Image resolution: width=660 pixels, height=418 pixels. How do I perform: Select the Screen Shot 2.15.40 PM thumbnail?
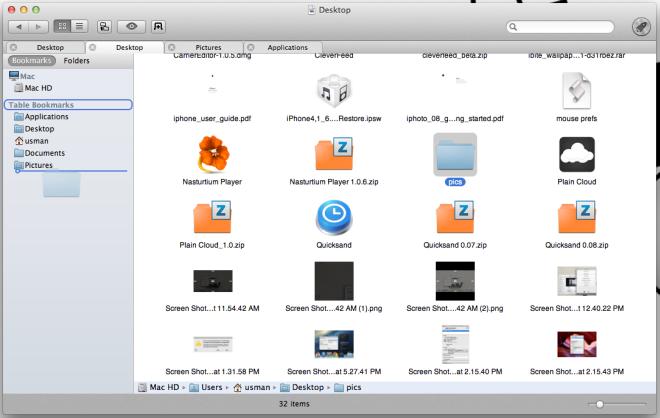[455, 344]
